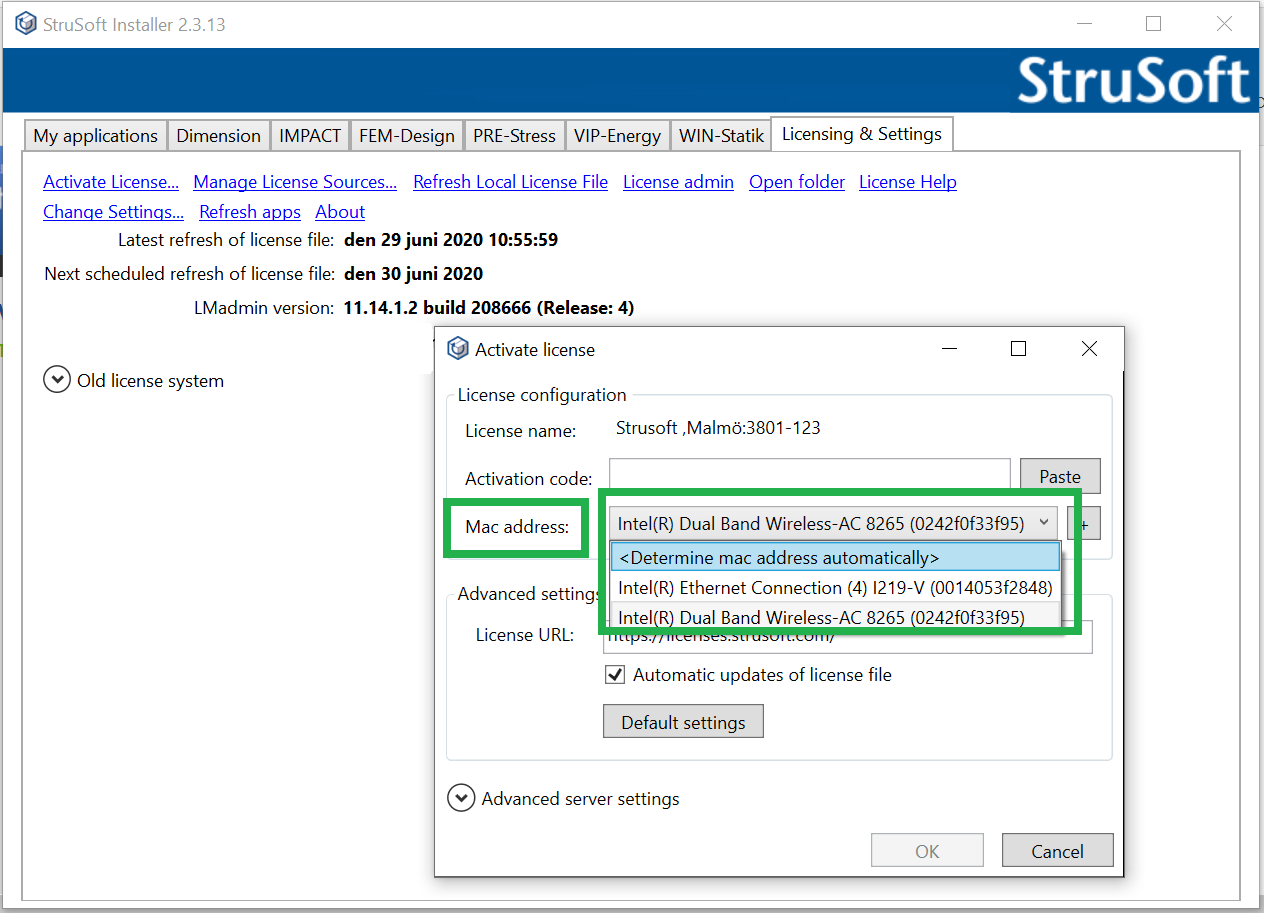Click the Activate License... link
The image size is (1264, 913).
(111, 182)
